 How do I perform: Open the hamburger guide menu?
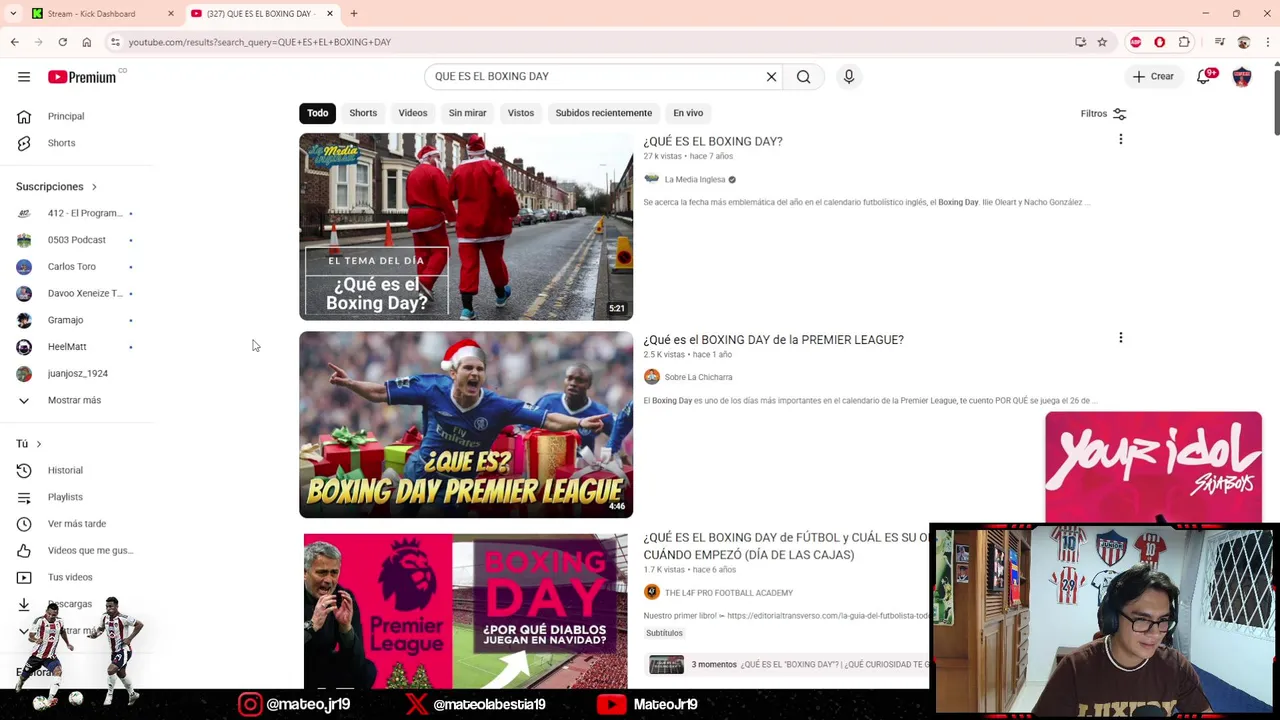[24, 77]
